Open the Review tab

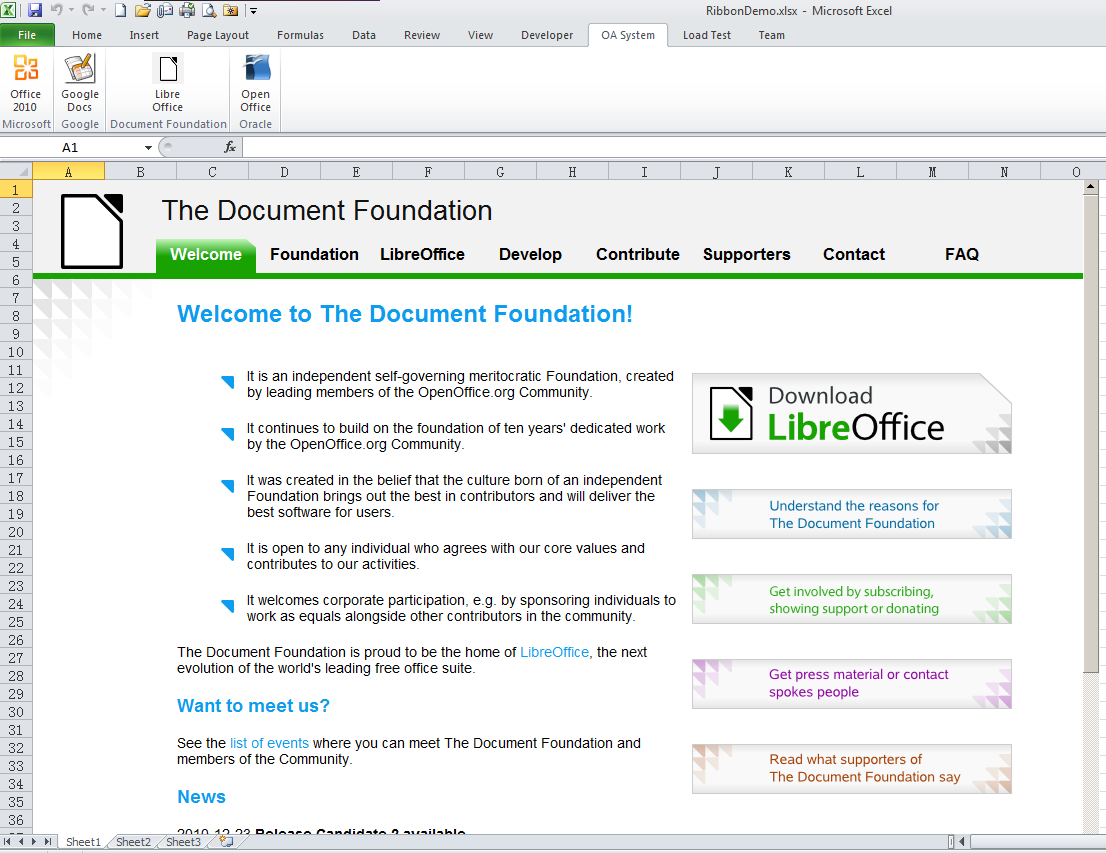point(422,35)
